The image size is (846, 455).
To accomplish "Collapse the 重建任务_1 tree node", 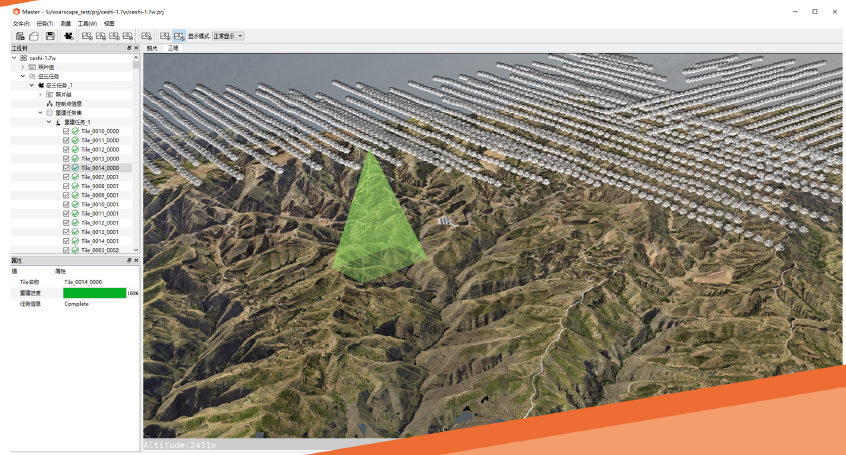I will click(x=48, y=122).
